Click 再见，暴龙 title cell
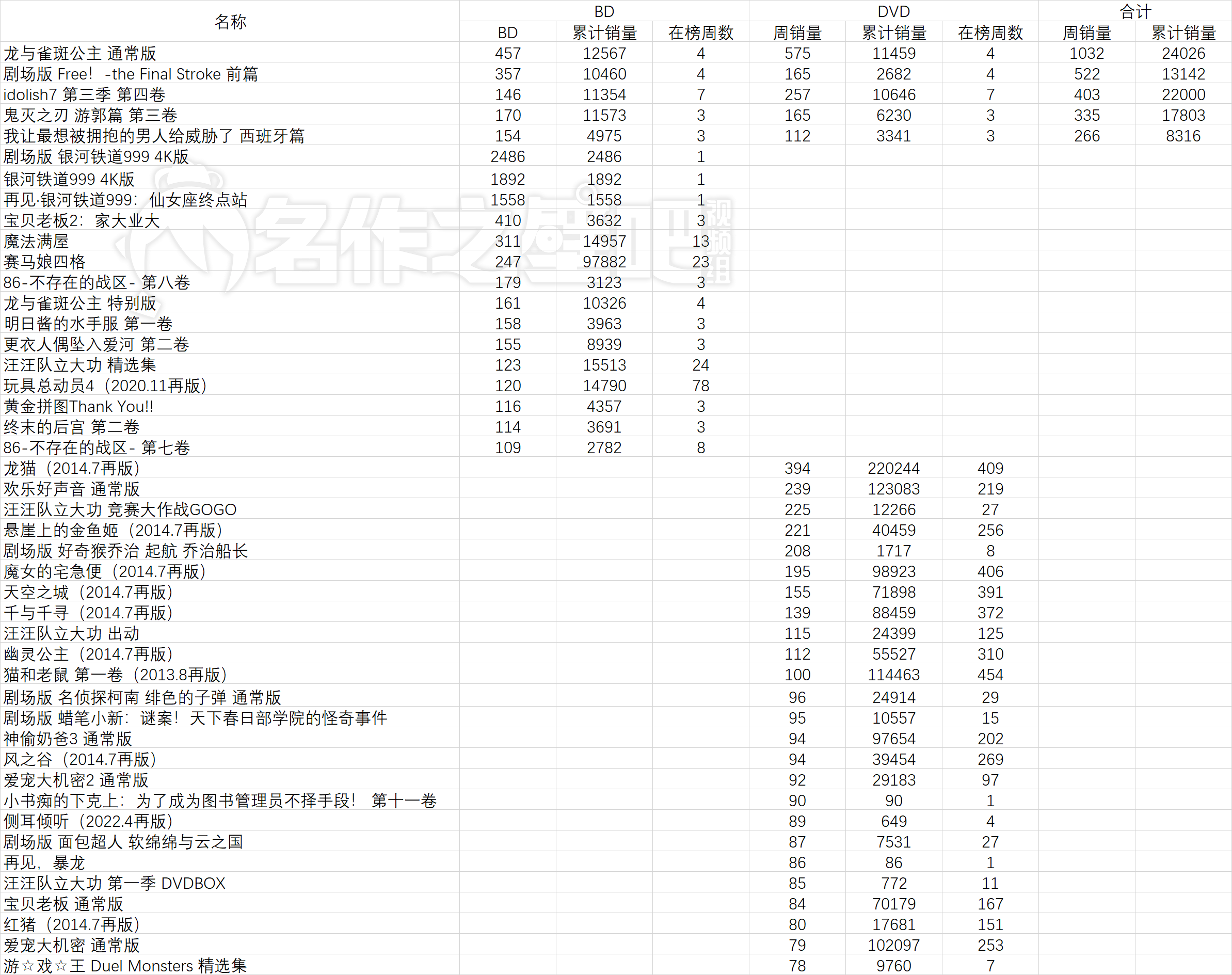Screen dimensions: 1232x975 (44, 862)
